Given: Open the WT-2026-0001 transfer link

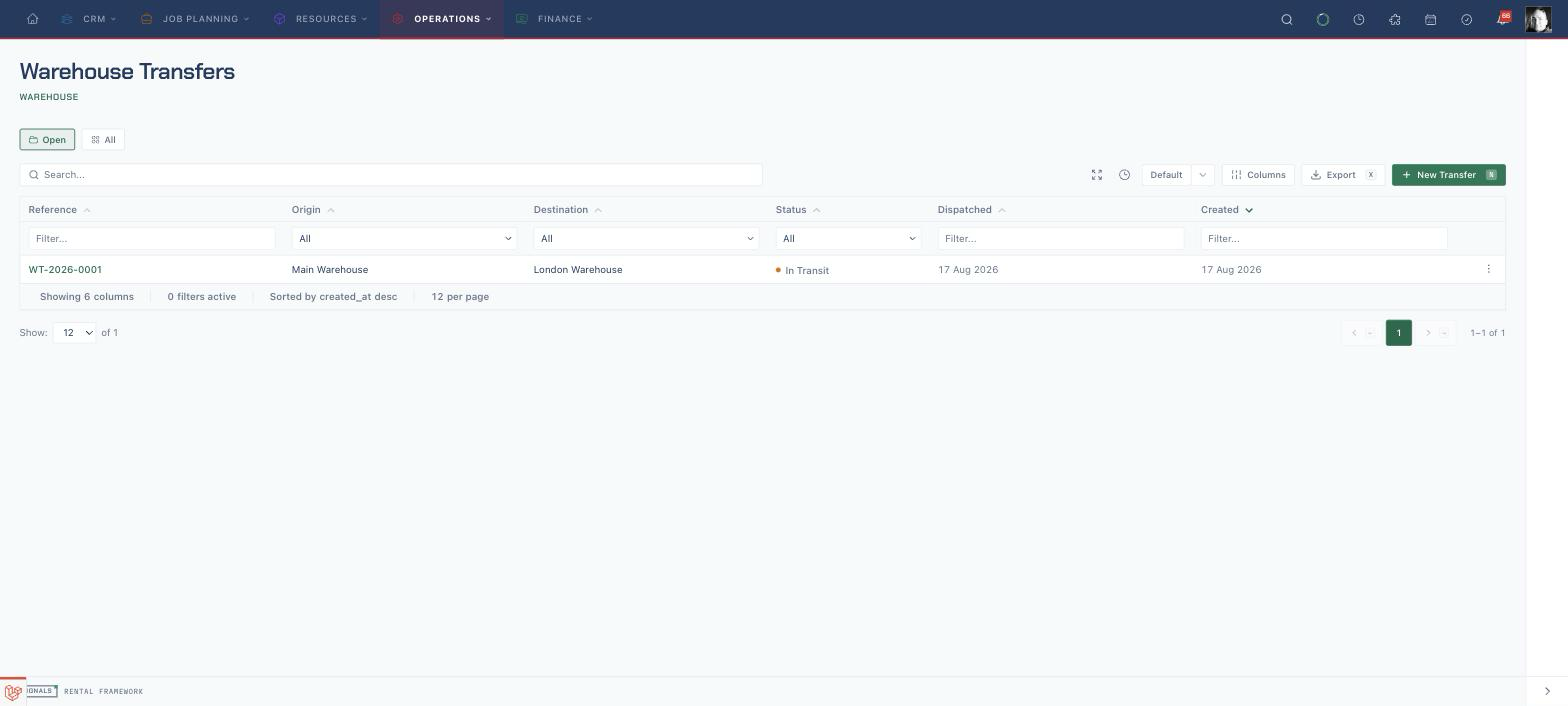Looking at the screenshot, I should pyautogui.click(x=65, y=270).
